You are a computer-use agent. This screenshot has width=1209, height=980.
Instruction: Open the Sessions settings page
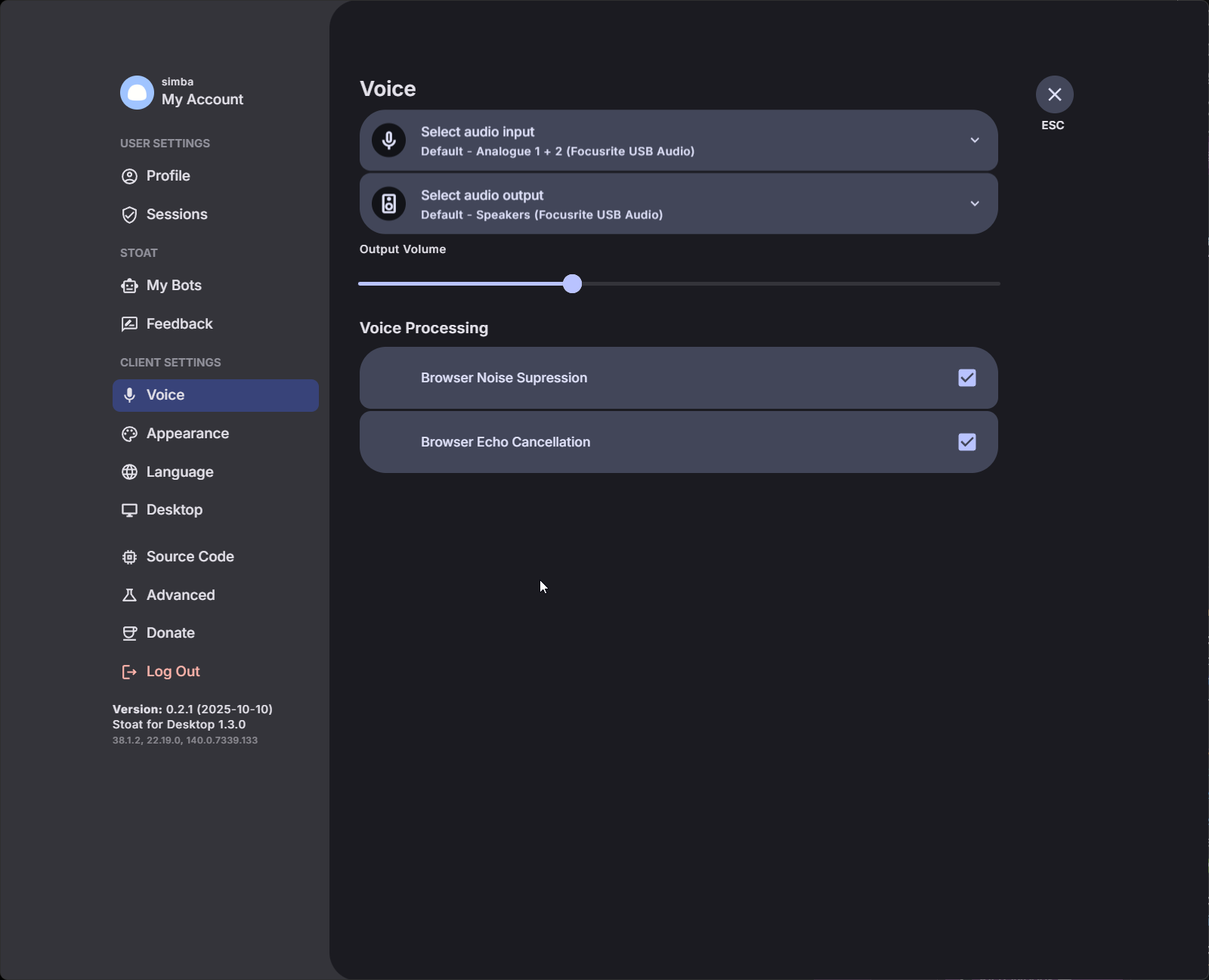tap(215, 215)
